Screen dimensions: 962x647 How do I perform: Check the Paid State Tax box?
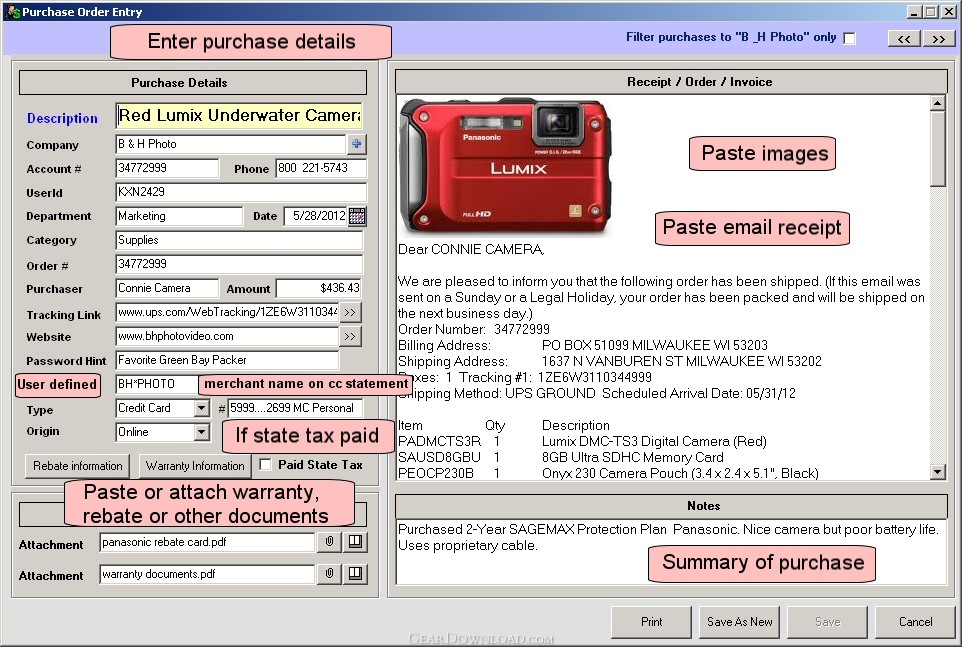265,465
